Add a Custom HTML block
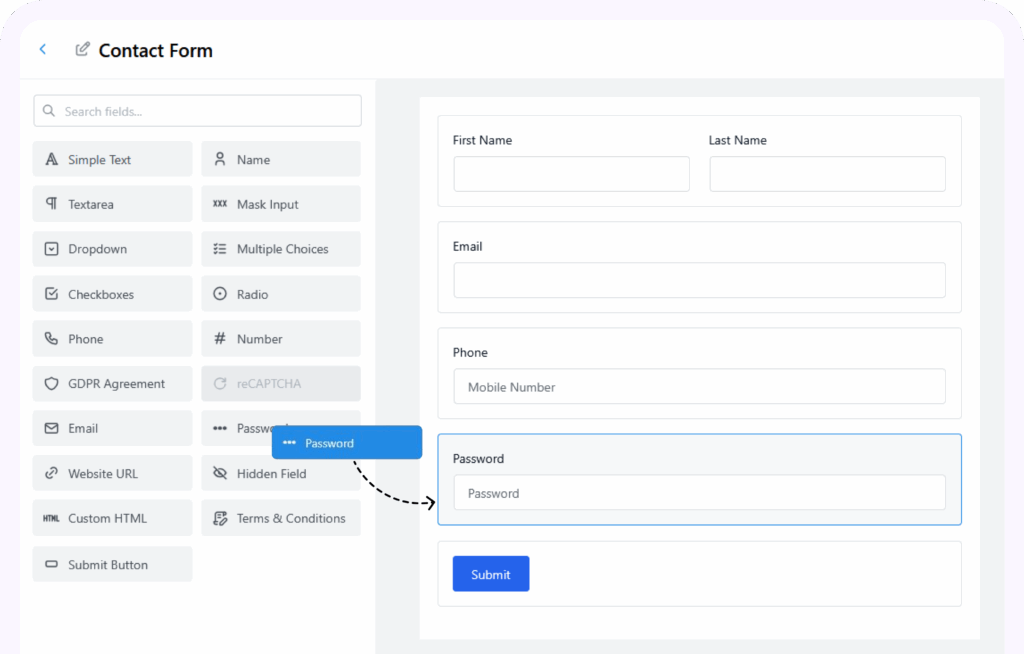Viewport: 1024px width, 654px height. pyautogui.click(x=112, y=517)
